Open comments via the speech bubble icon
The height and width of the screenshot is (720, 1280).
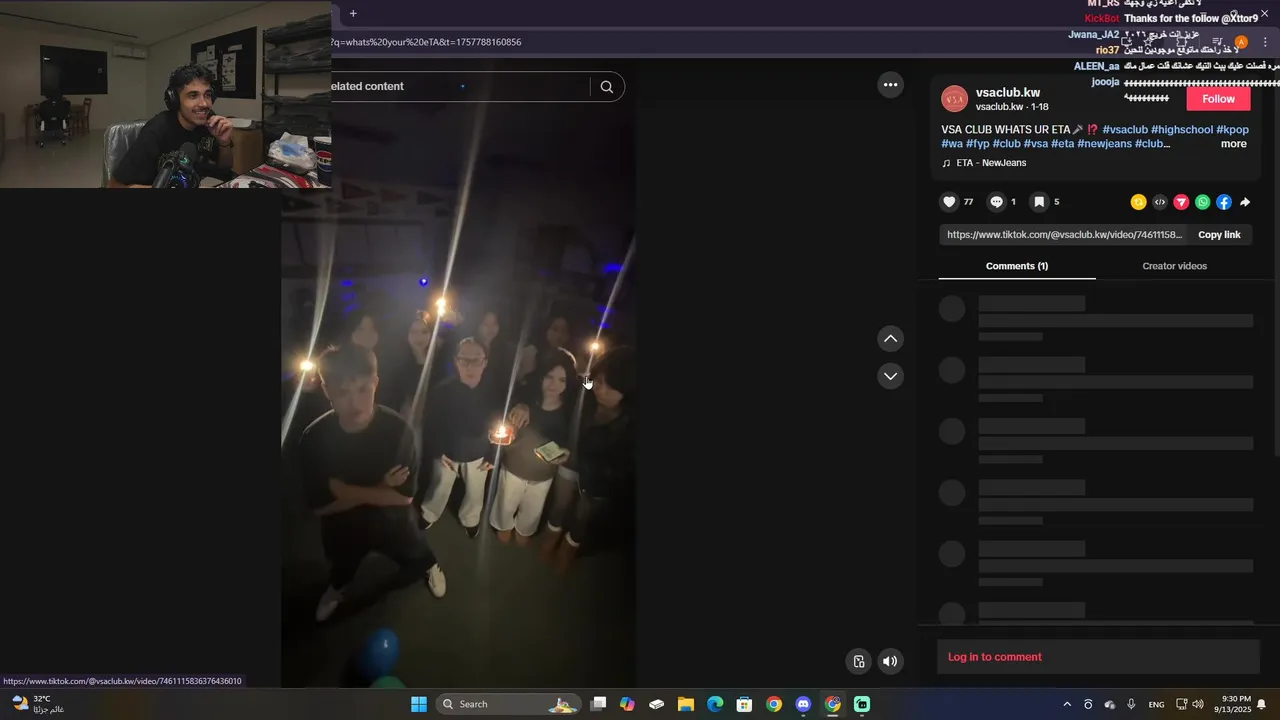coord(996,202)
